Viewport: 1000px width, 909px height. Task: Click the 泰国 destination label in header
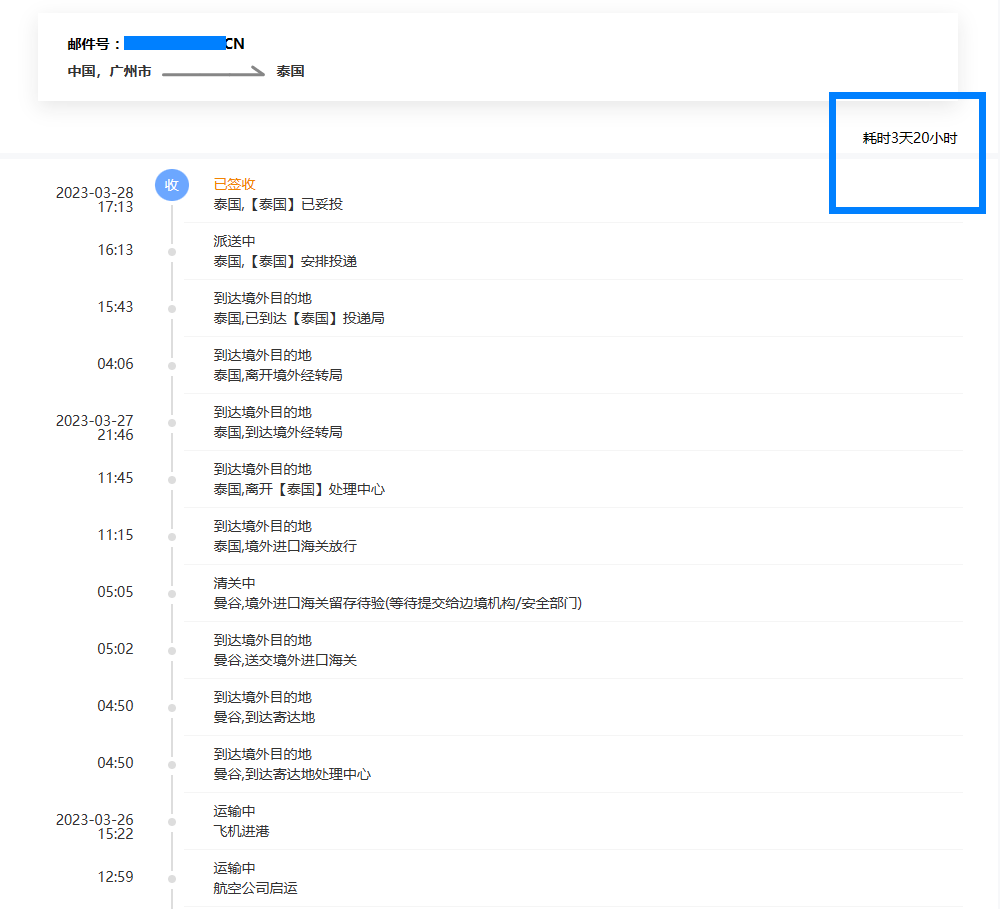(x=290, y=72)
